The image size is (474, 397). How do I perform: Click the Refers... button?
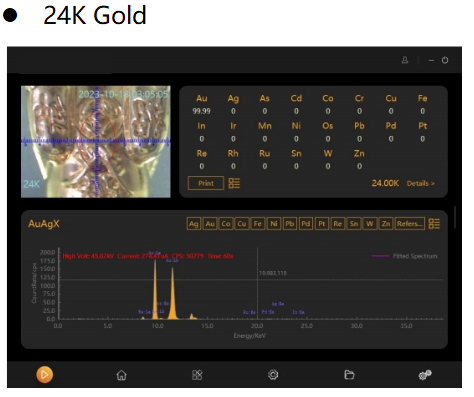(410, 224)
